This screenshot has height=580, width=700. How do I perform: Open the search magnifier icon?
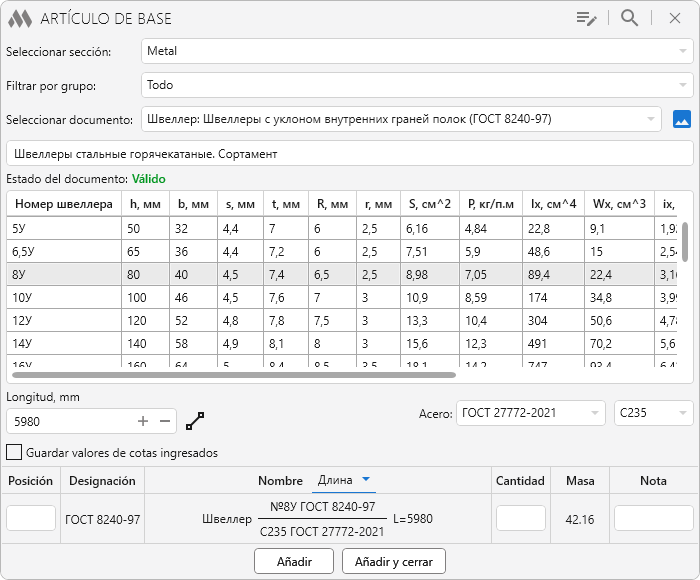tap(629, 18)
